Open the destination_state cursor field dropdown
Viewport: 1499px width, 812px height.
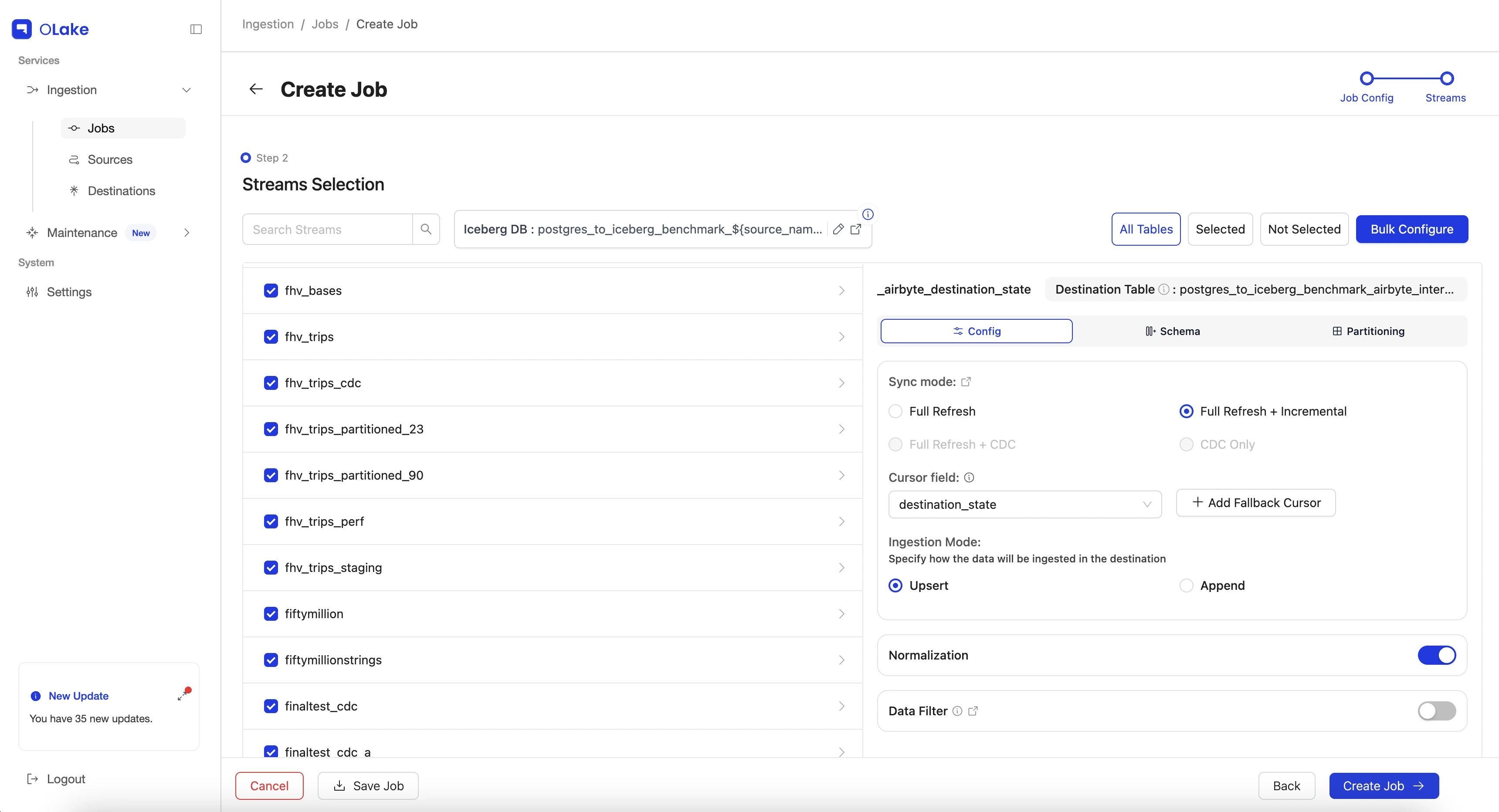tap(1025, 504)
